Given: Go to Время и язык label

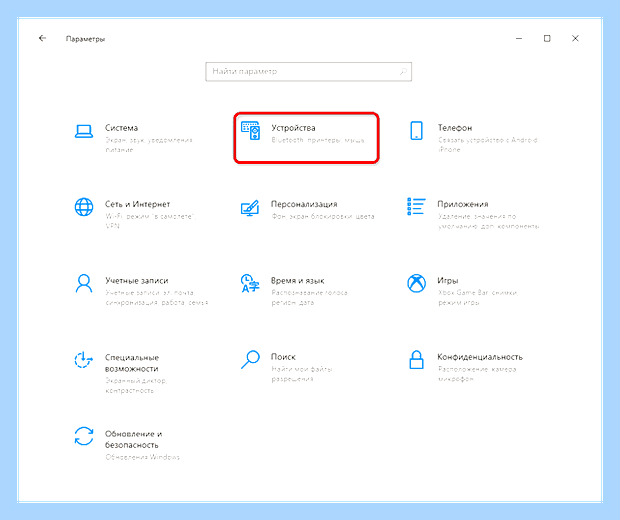Looking at the screenshot, I should tap(297, 280).
